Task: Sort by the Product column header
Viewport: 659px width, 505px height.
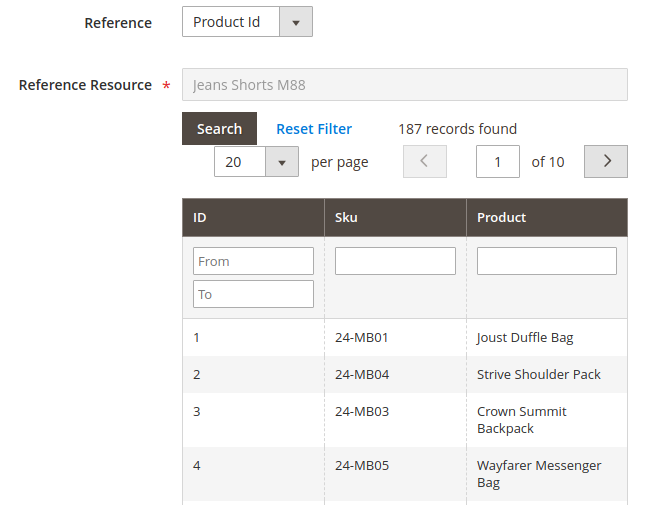Action: click(x=546, y=217)
